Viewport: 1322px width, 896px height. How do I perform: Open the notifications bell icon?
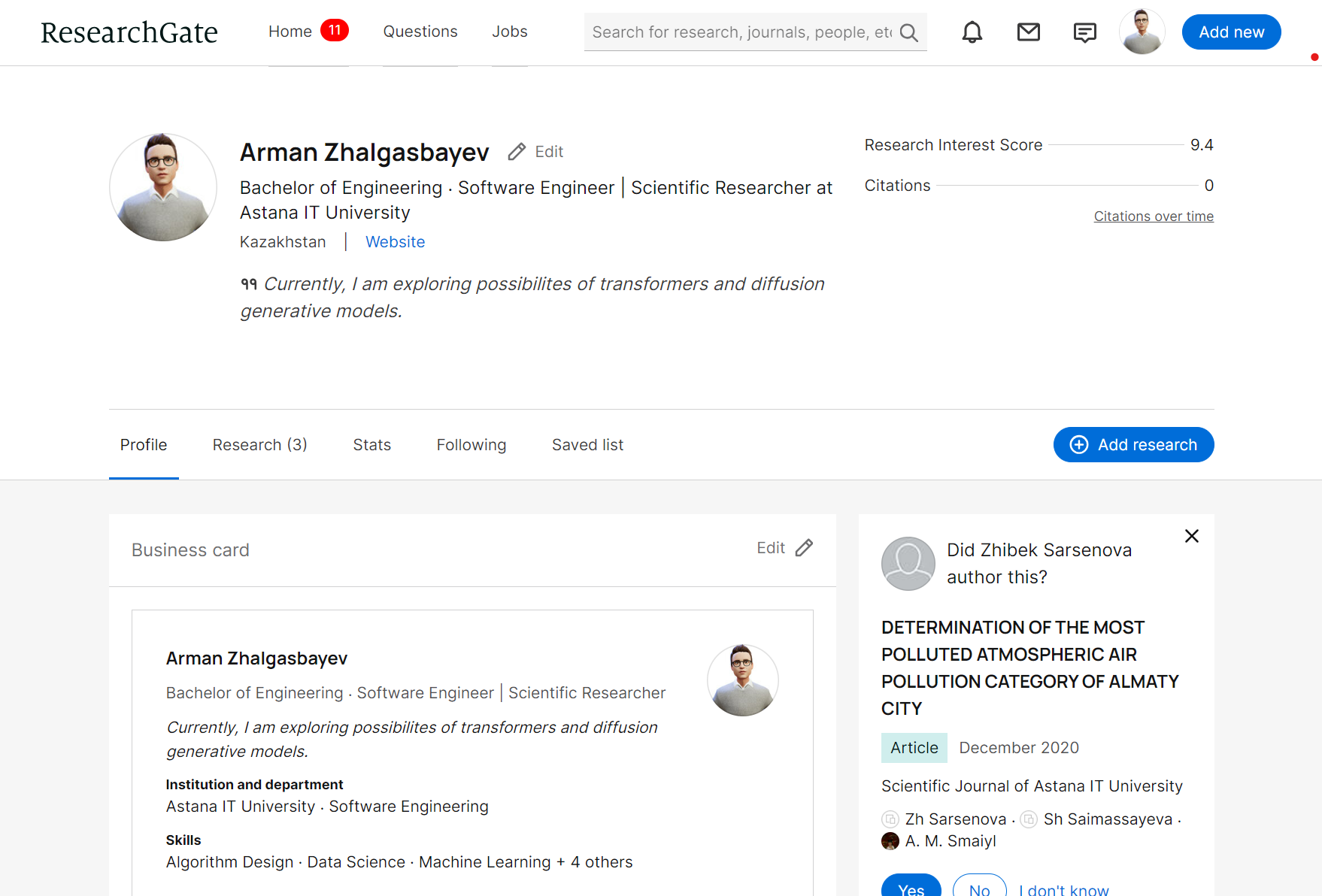click(972, 32)
